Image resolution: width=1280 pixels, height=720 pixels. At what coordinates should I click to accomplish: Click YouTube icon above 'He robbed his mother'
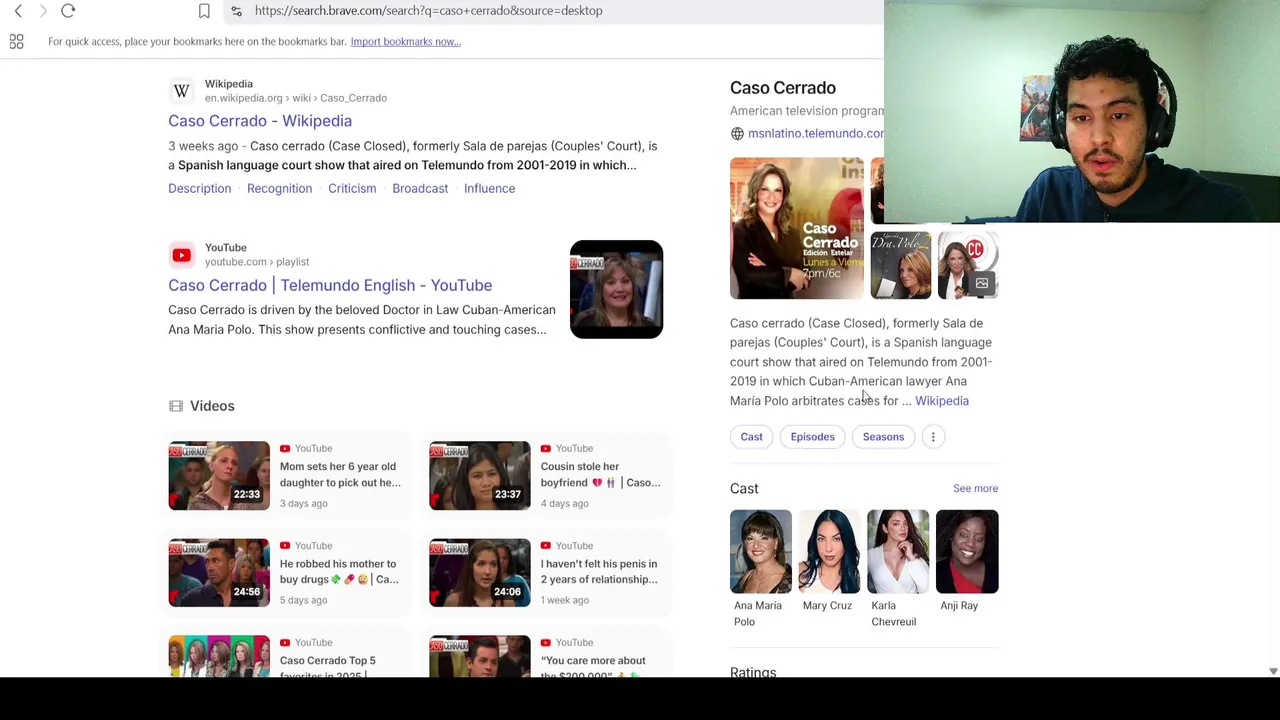click(x=285, y=546)
